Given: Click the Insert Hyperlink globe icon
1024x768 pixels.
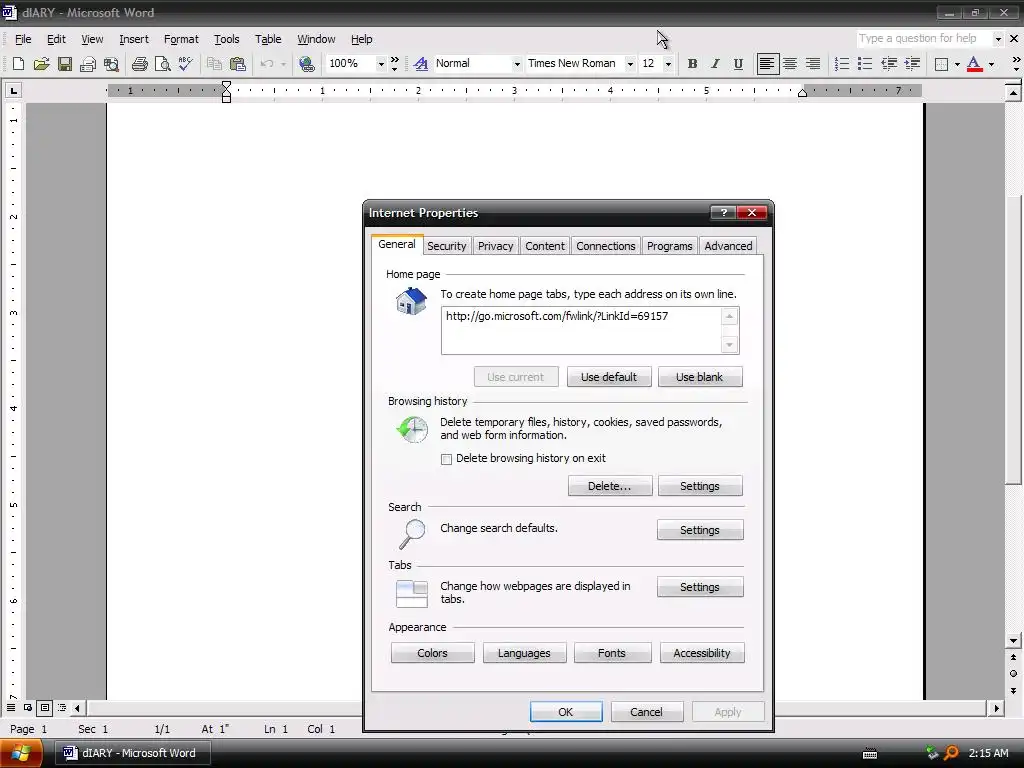Looking at the screenshot, I should tap(306, 63).
